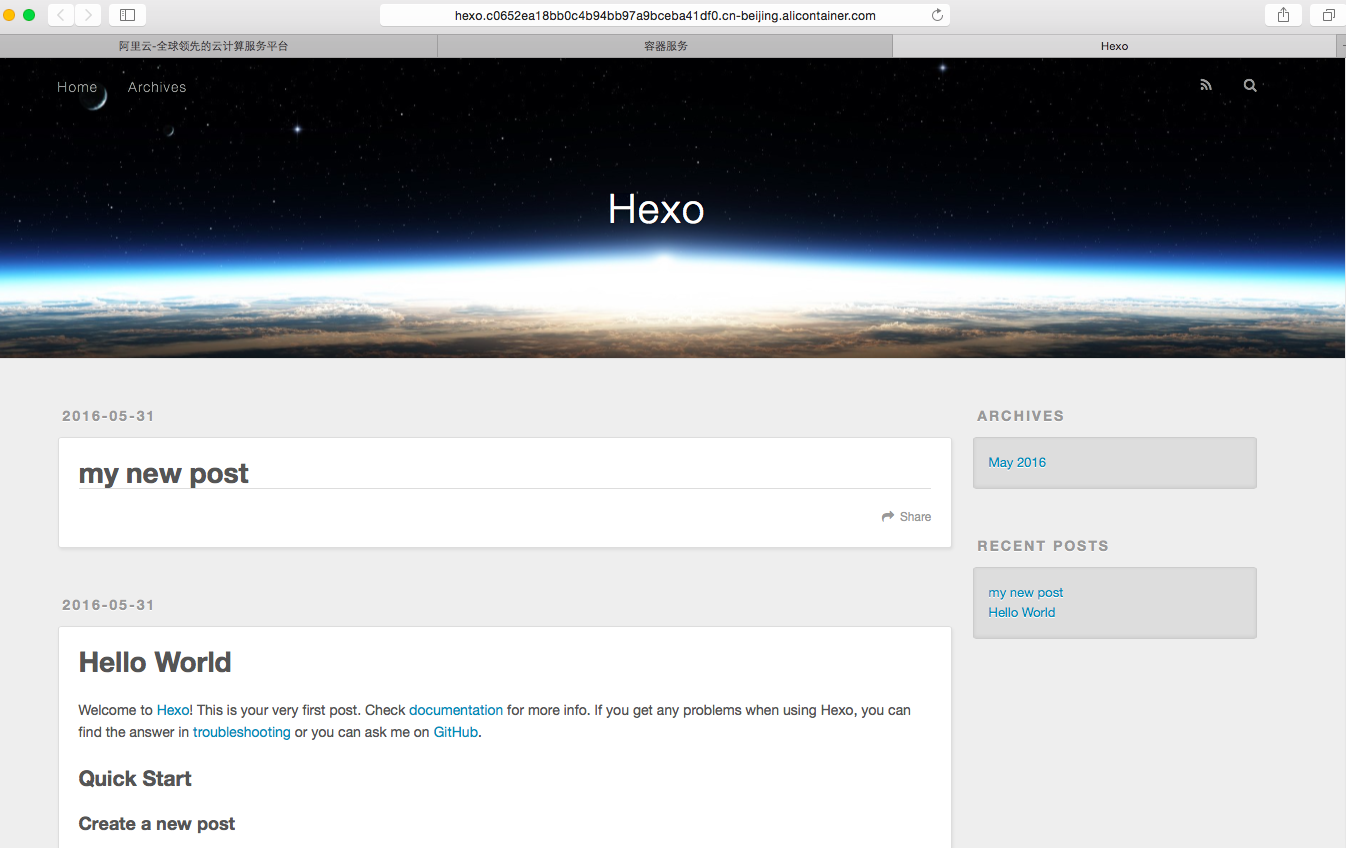The height and width of the screenshot is (848, 1346).
Task: Open the 'my new post' title link
Action: click(x=164, y=473)
